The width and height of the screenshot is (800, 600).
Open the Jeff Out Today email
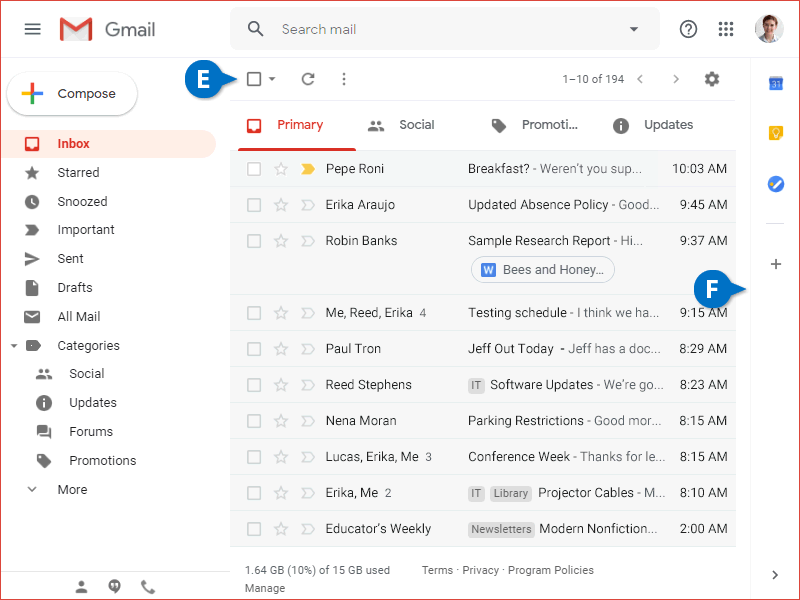[483, 349]
